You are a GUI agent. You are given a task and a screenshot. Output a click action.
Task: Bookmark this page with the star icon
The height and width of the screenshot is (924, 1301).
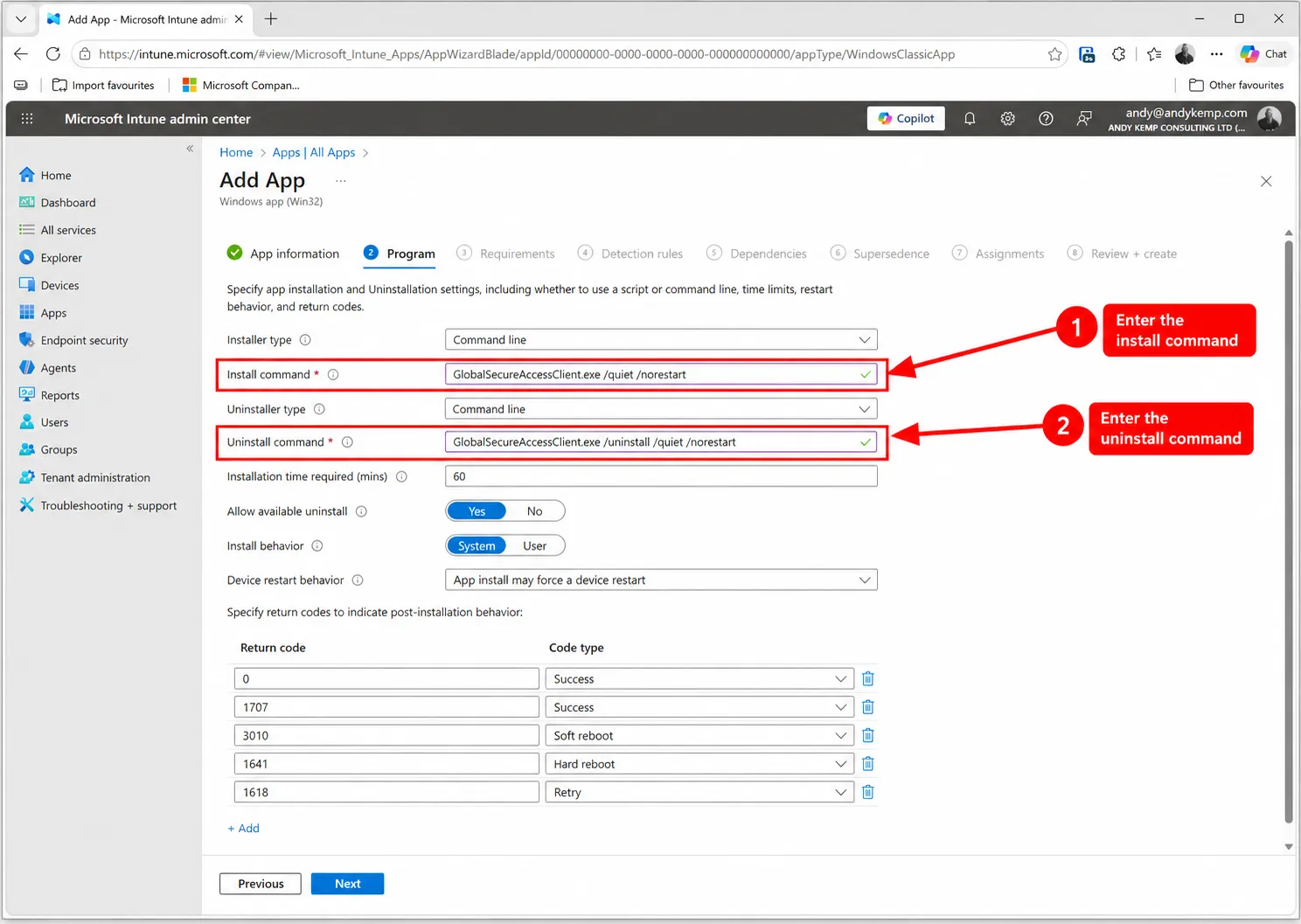(x=1055, y=54)
